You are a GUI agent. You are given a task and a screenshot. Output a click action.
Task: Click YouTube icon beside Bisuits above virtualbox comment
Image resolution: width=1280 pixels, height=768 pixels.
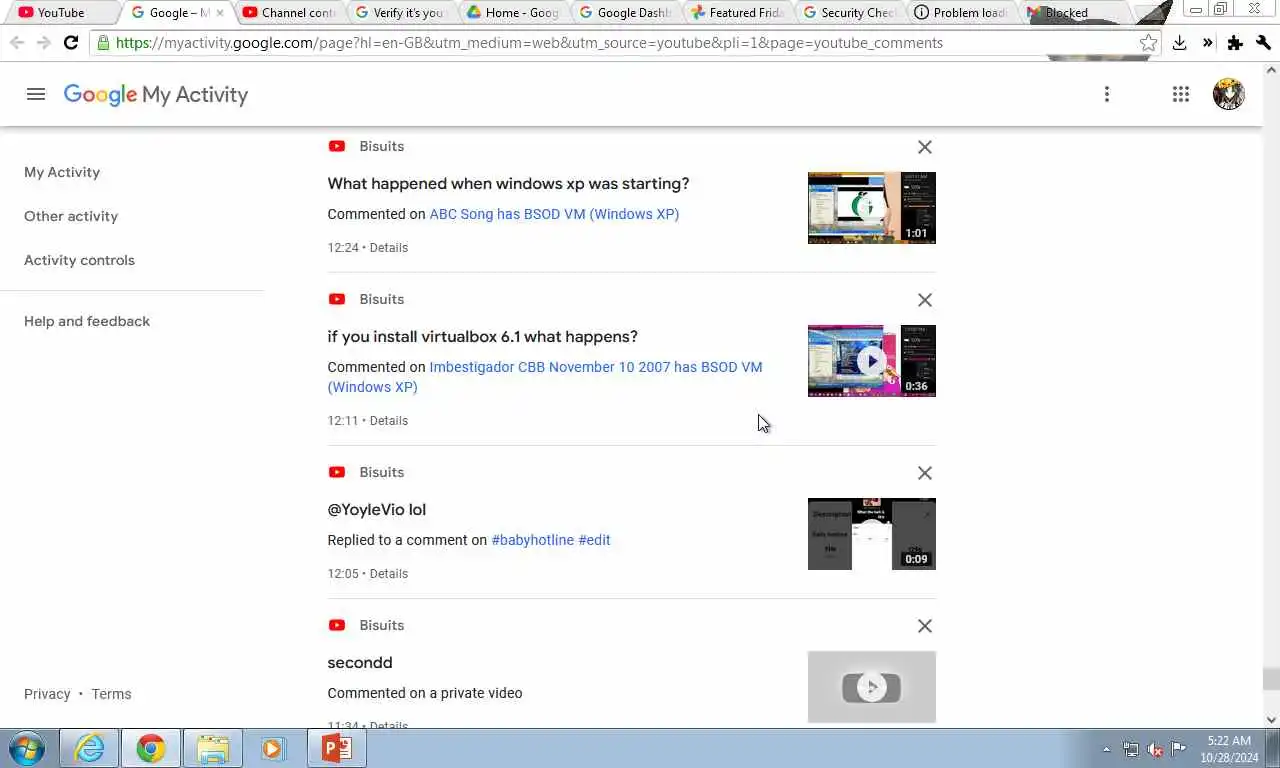click(x=337, y=299)
